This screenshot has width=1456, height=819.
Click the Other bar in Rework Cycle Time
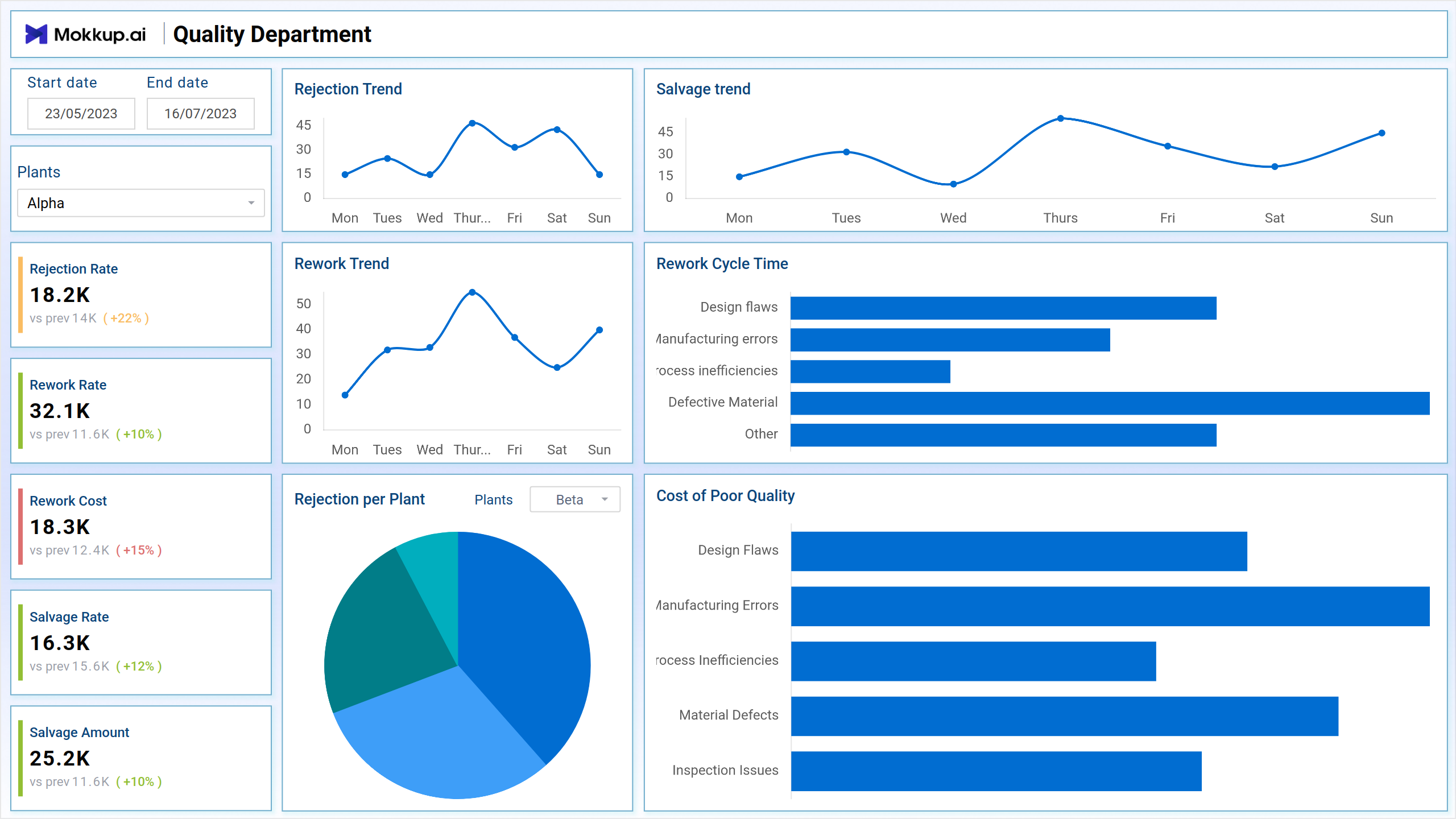[1003, 435]
